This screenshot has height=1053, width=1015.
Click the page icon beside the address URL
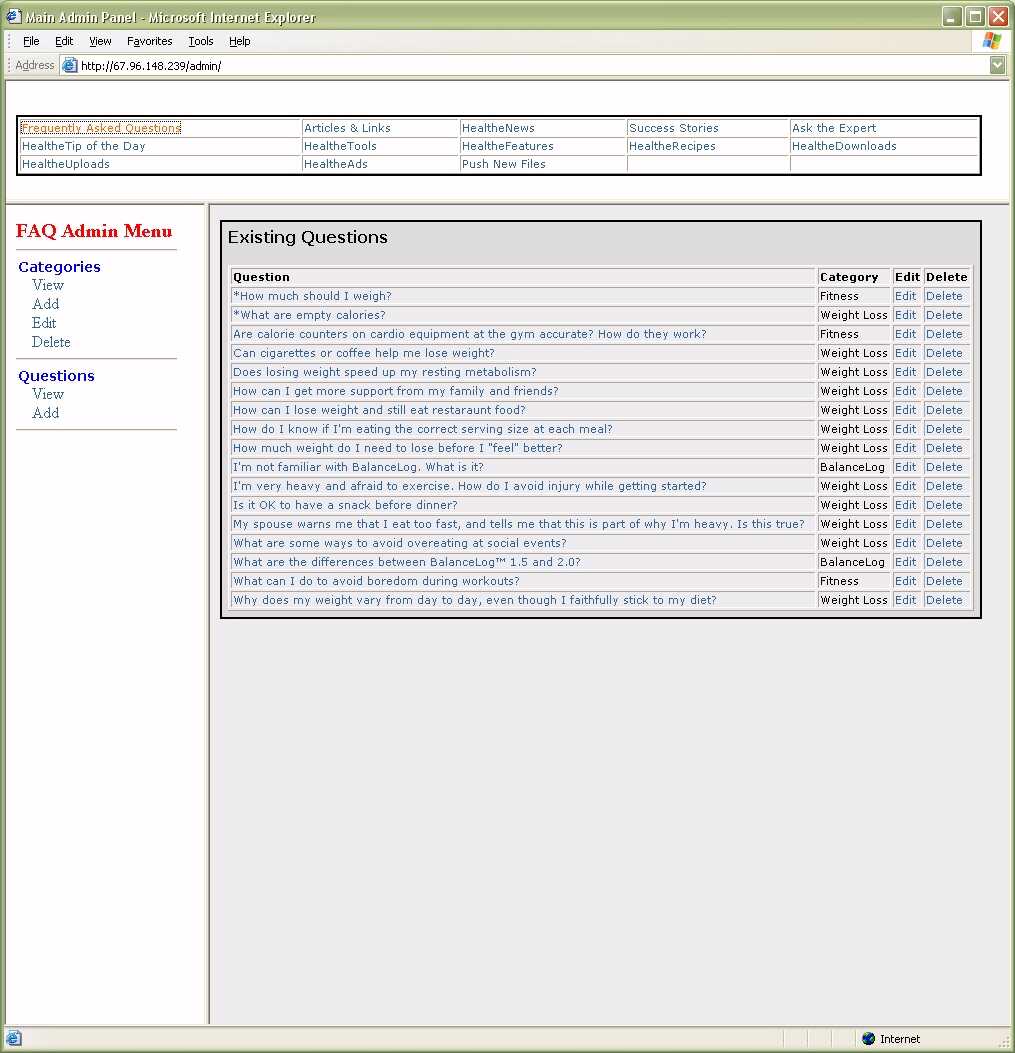pyautogui.click(x=69, y=66)
